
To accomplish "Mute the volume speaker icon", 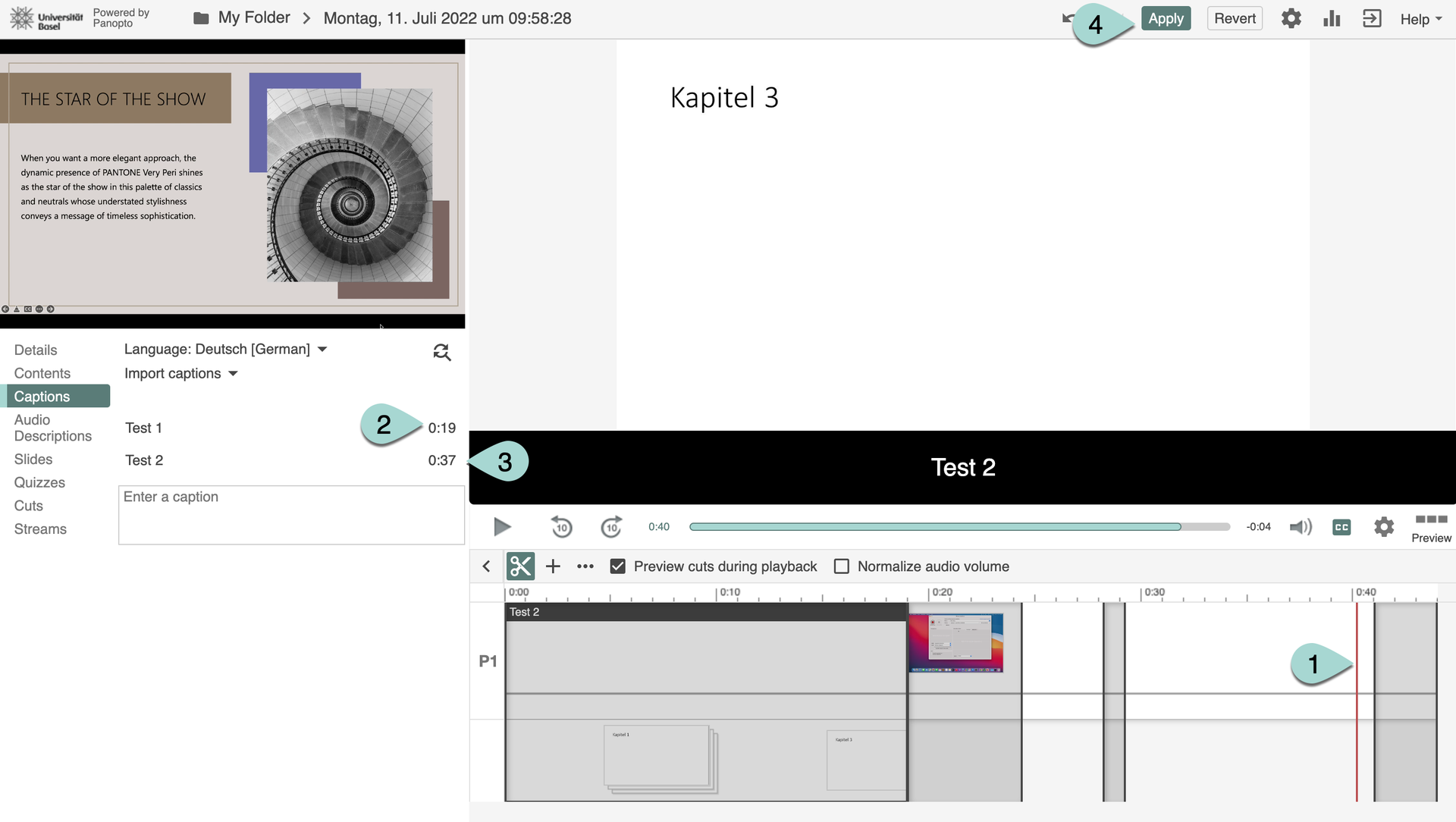I will (x=1301, y=526).
